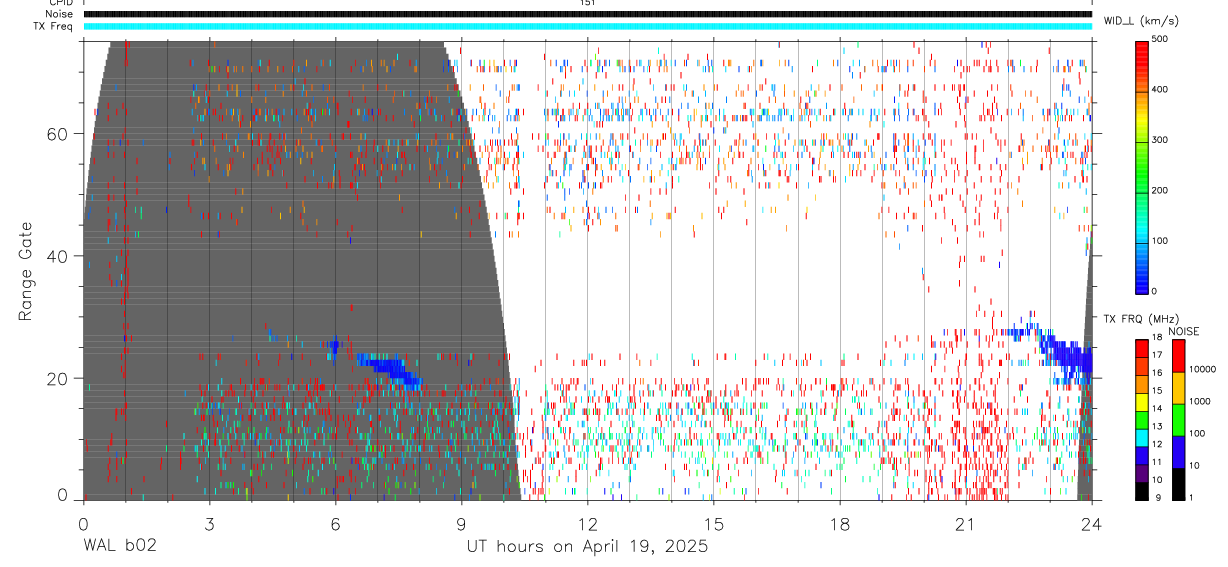The width and height of the screenshot is (1228, 567).
Task: Click the '24' tick on UT hours axis
Action: click(1092, 523)
